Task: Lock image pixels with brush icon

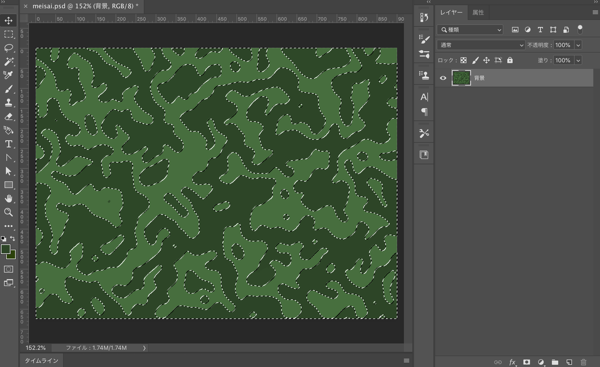Action: point(475,60)
